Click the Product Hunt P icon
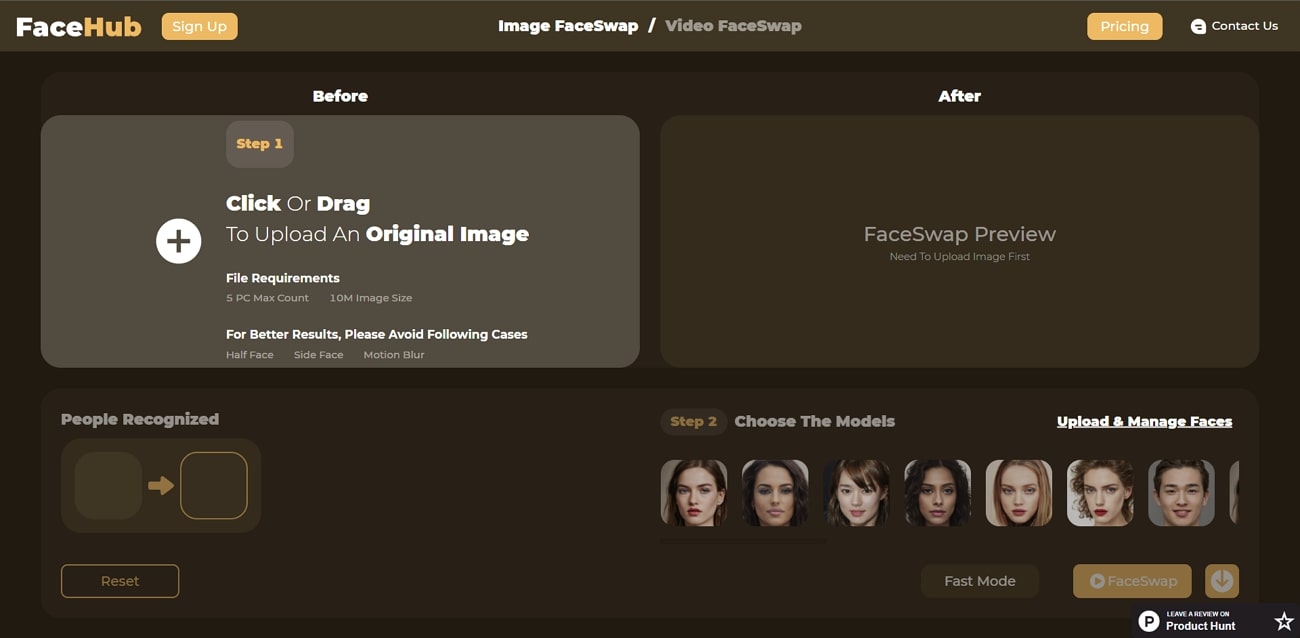Image resolution: width=1300 pixels, height=638 pixels. click(1148, 620)
